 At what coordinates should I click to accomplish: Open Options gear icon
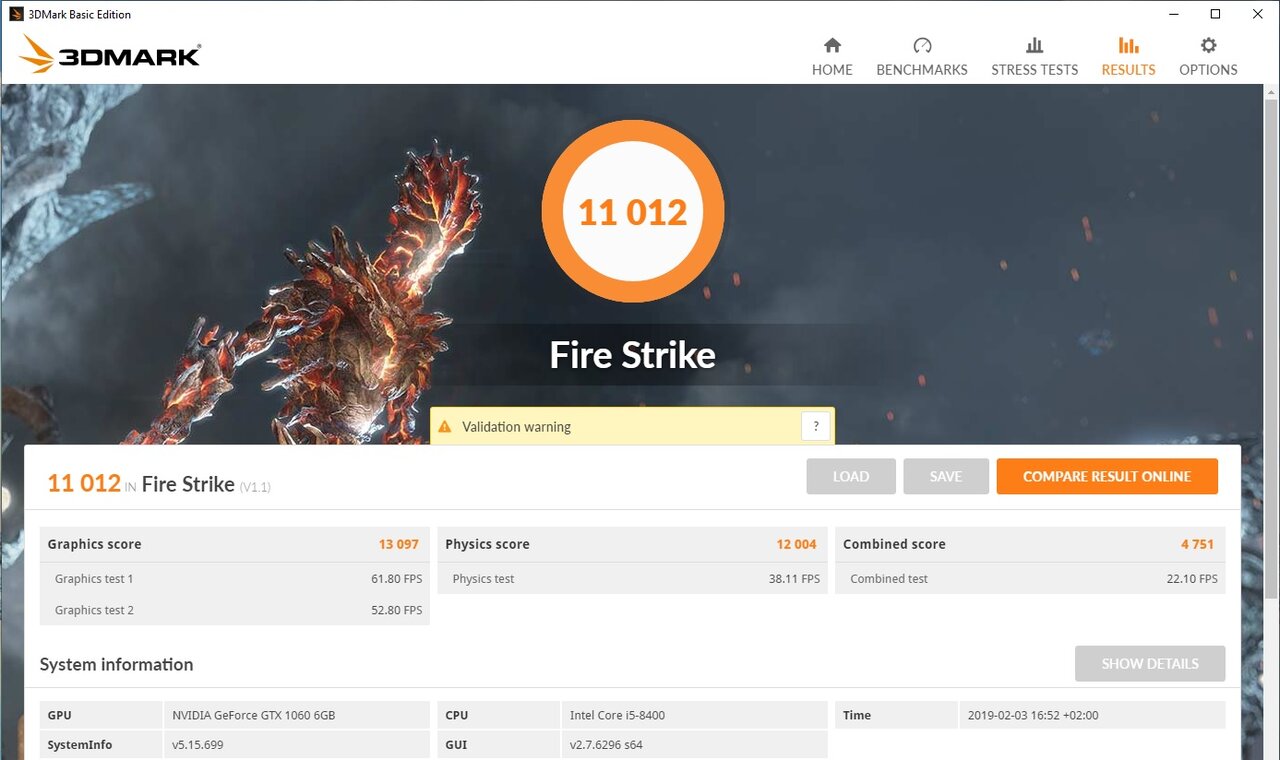click(1208, 45)
